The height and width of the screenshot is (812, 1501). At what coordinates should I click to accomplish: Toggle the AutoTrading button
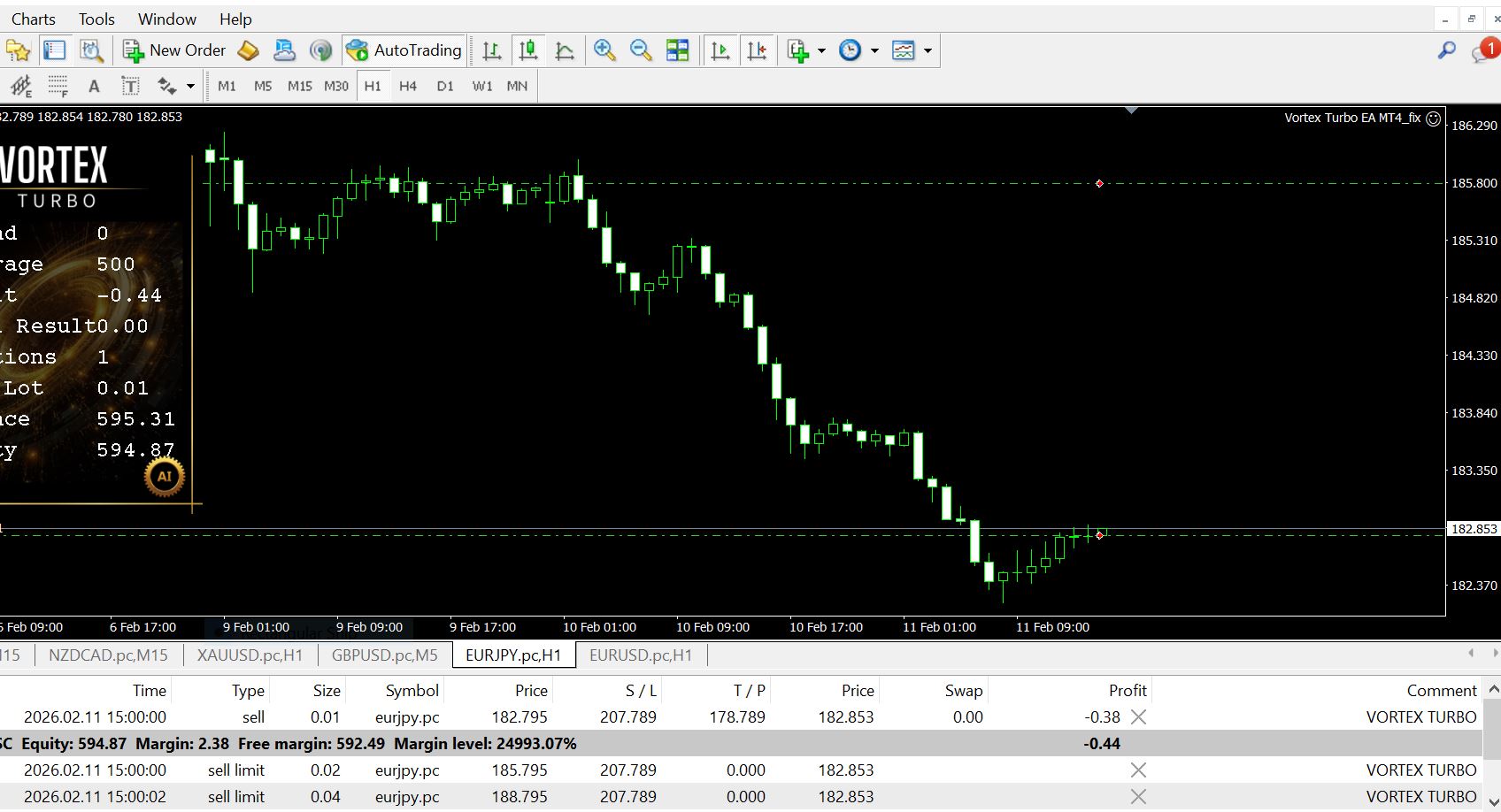pyautogui.click(x=404, y=50)
